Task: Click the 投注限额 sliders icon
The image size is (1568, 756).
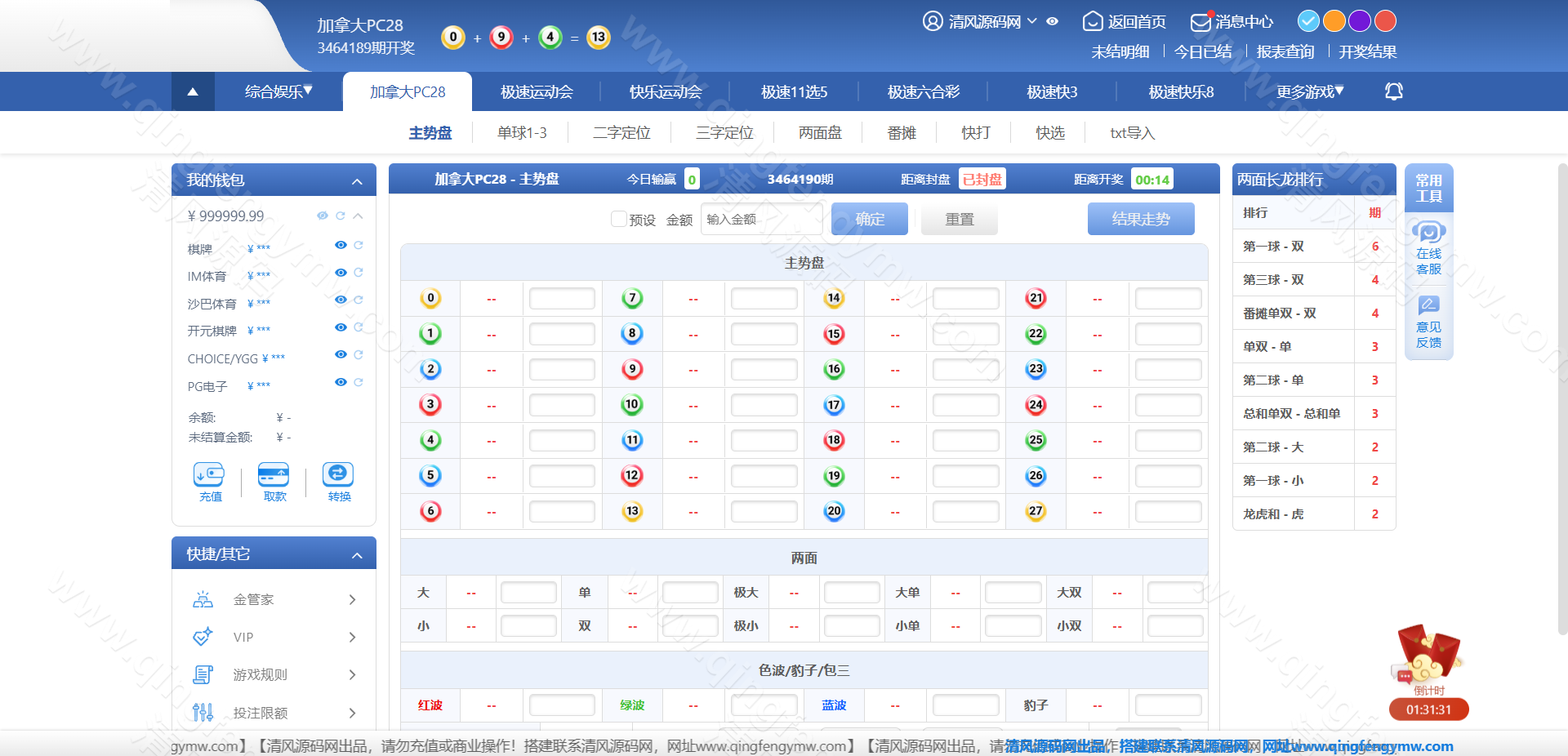Action: (203, 712)
